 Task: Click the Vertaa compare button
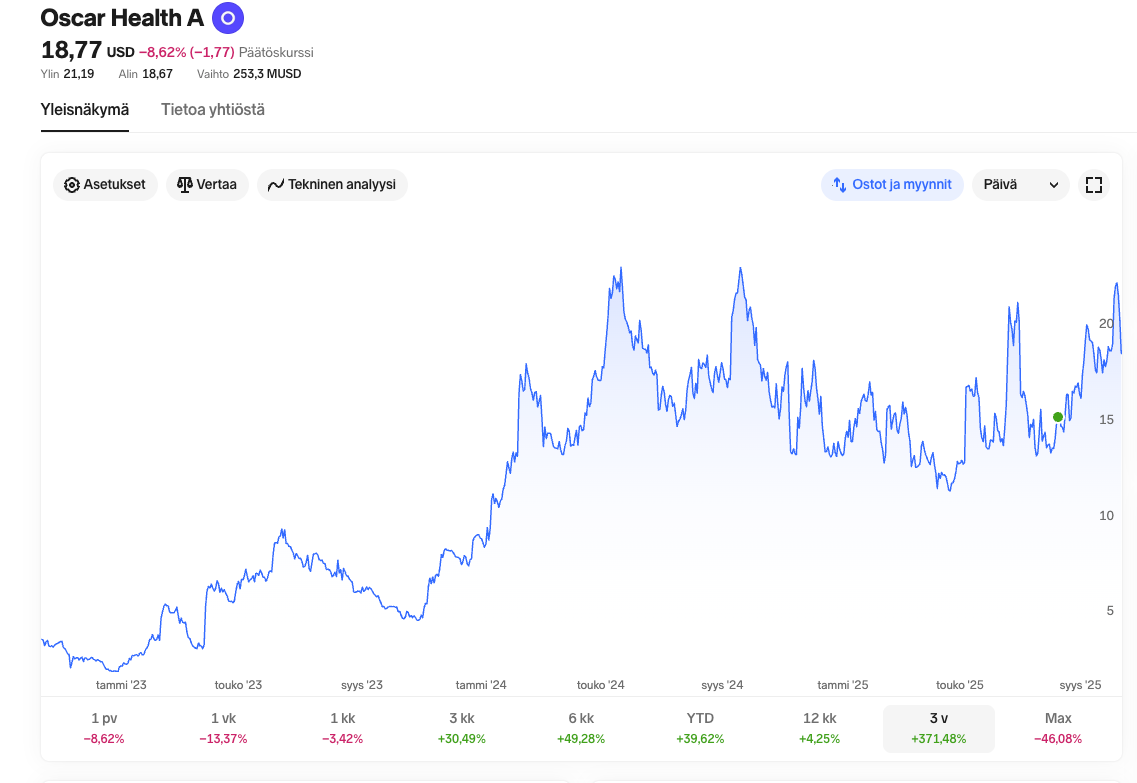click(x=207, y=185)
